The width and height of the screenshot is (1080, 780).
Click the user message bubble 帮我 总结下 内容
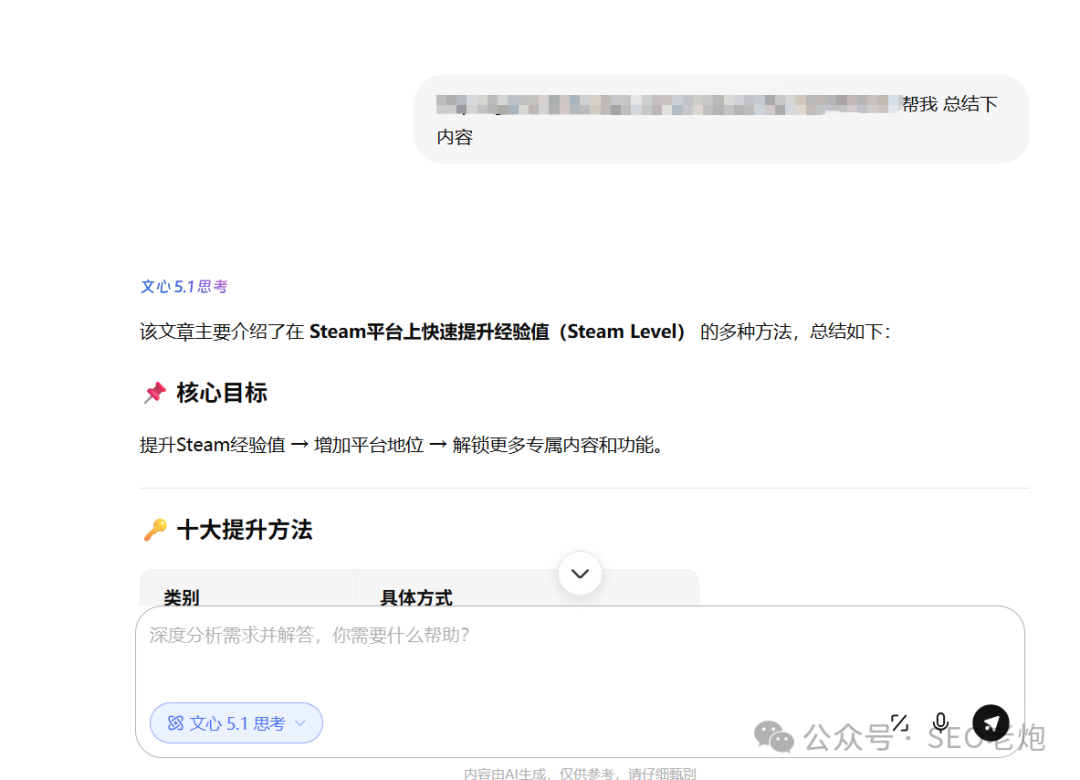721,120
